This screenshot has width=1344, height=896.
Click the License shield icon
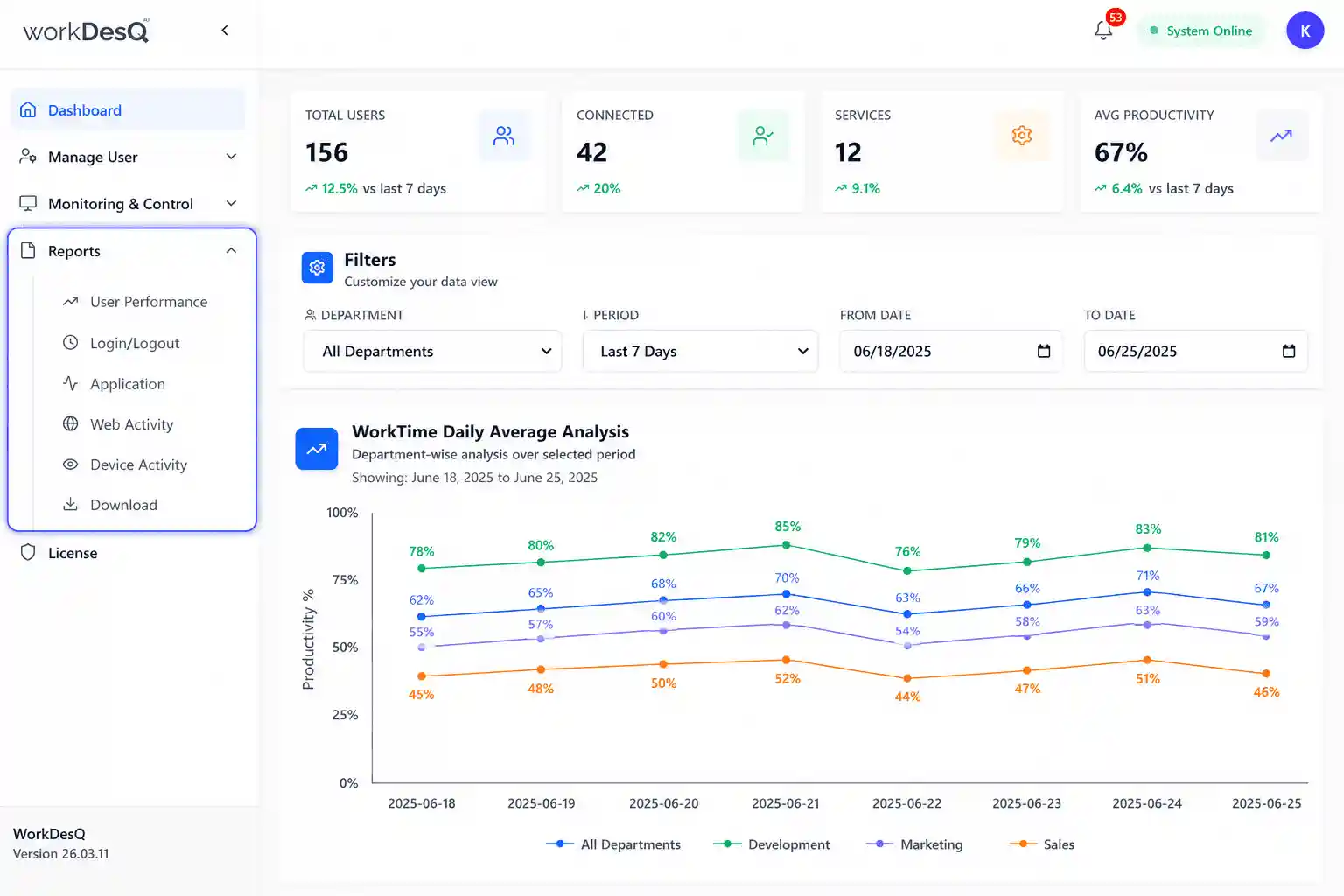(28, 552)
